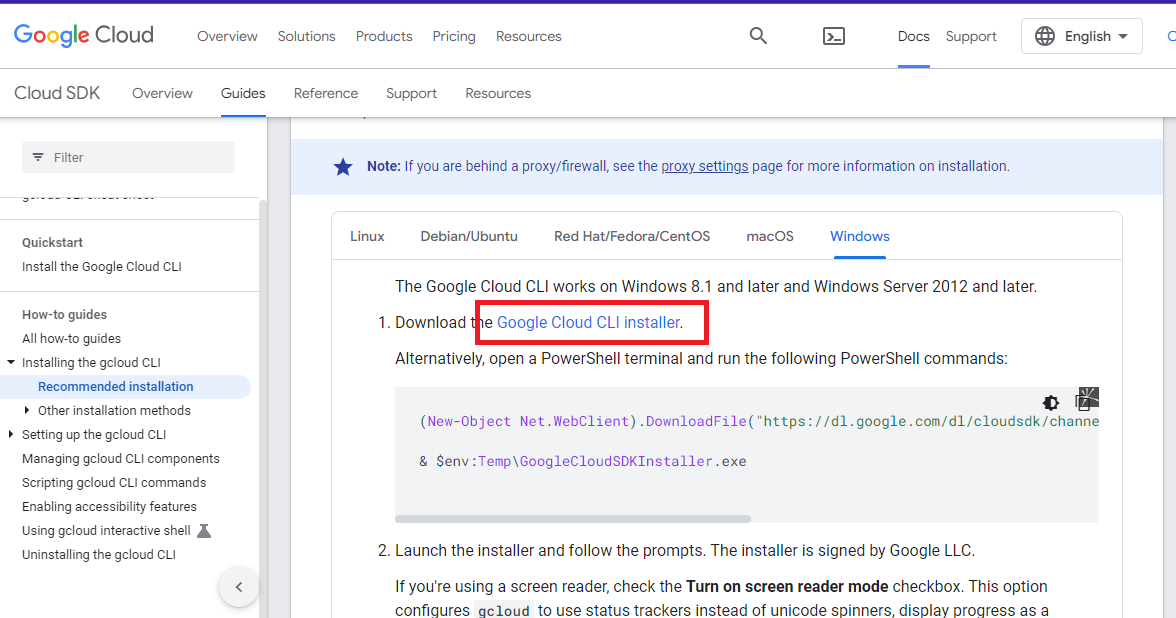1176x618 pixels.
Task: Open Support in top bar
Action: (x=971, y=36)
